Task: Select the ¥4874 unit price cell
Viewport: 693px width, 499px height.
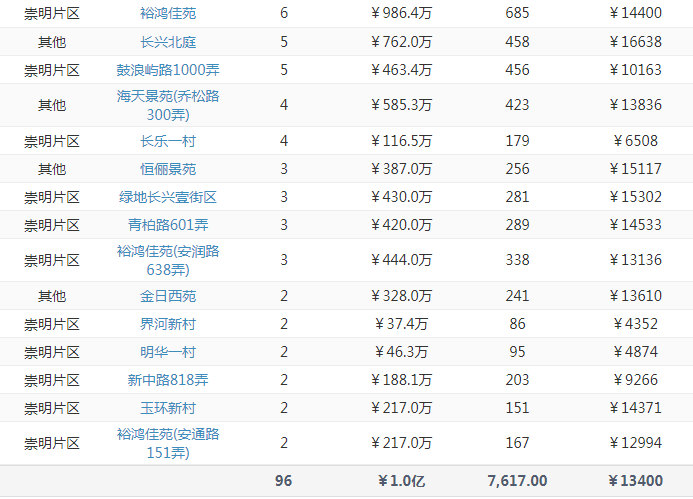Action: pos(636,352)
